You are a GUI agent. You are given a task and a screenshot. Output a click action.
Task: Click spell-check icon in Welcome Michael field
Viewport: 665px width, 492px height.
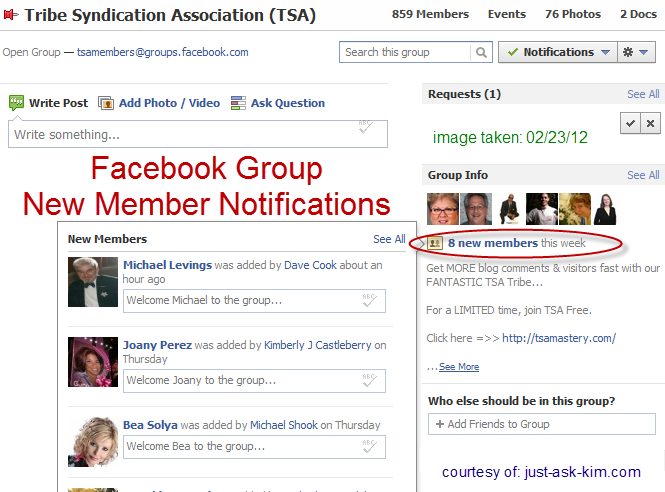pyautogui.click(x=369, y=300)
